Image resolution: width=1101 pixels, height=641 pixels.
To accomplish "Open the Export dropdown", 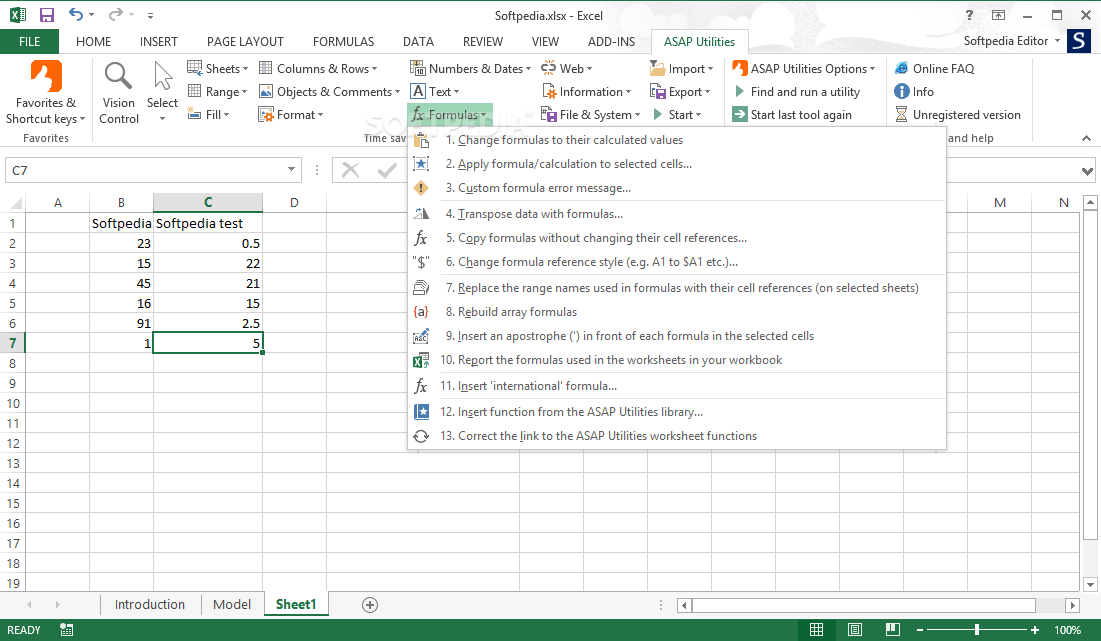I will point(680,91).
